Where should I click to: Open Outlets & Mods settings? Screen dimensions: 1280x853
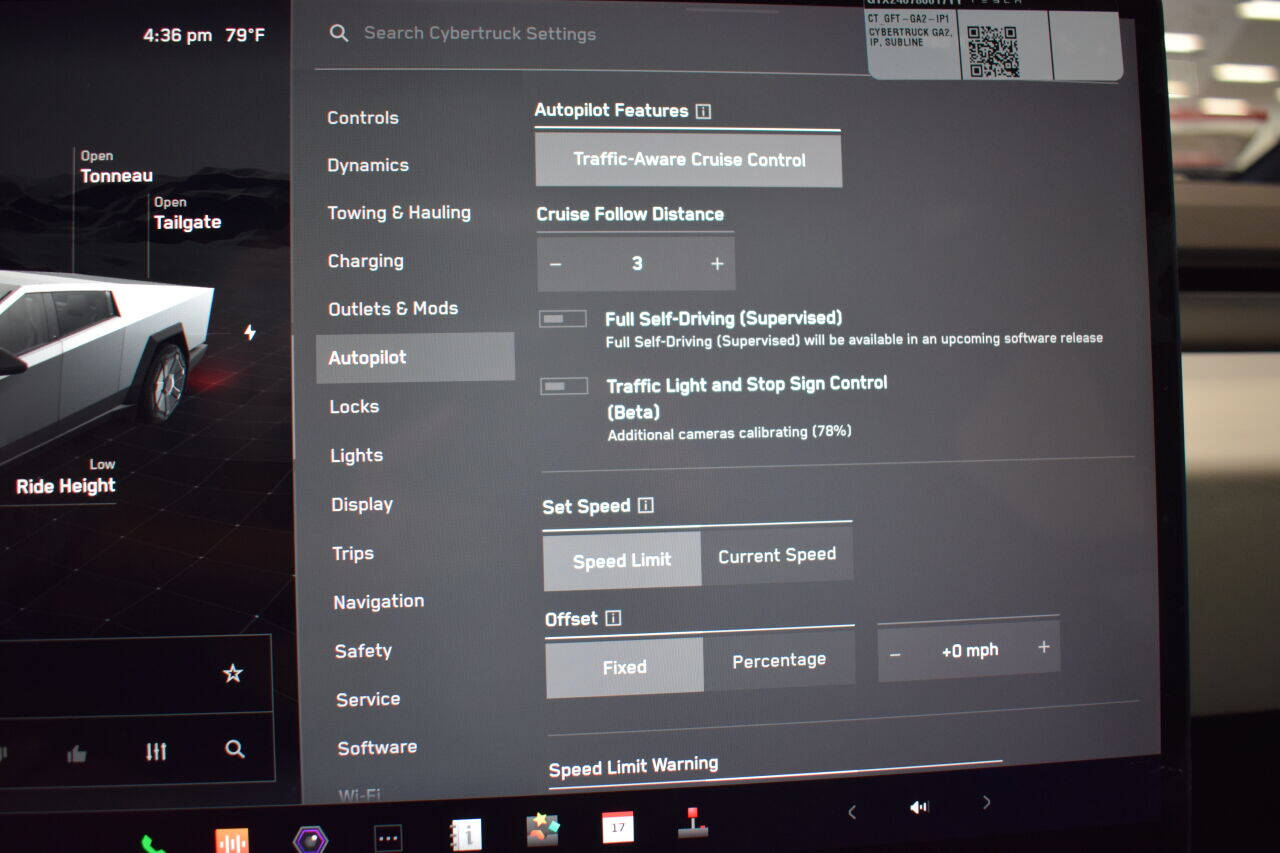pyautogui.click(x=393, y=309)
